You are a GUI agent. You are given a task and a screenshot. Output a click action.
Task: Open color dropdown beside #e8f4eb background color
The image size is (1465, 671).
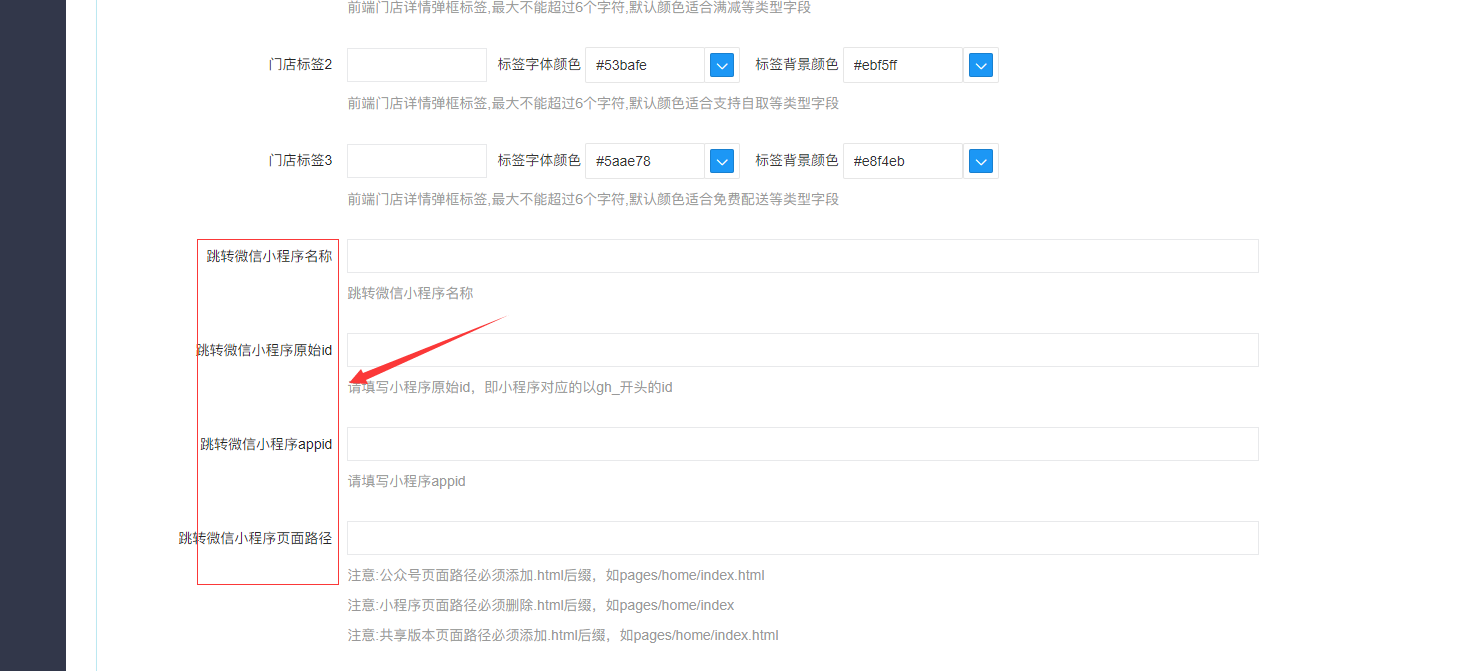pyautogui.click(x=981, y=161)
